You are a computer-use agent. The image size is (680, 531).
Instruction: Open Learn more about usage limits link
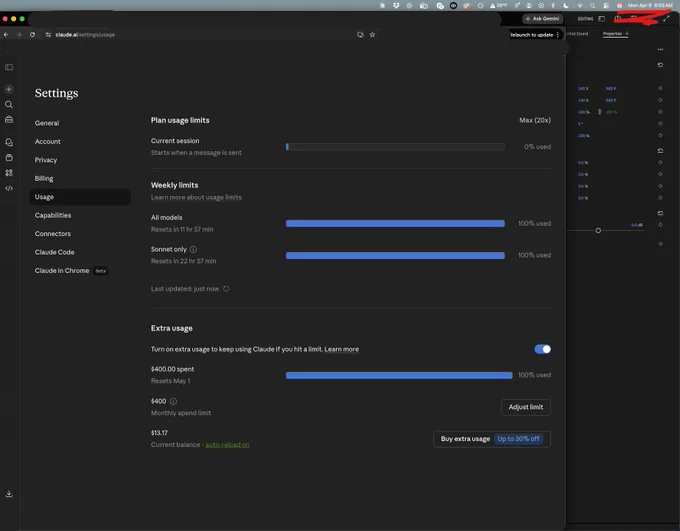pyautogui.click(x=196, y=197)
